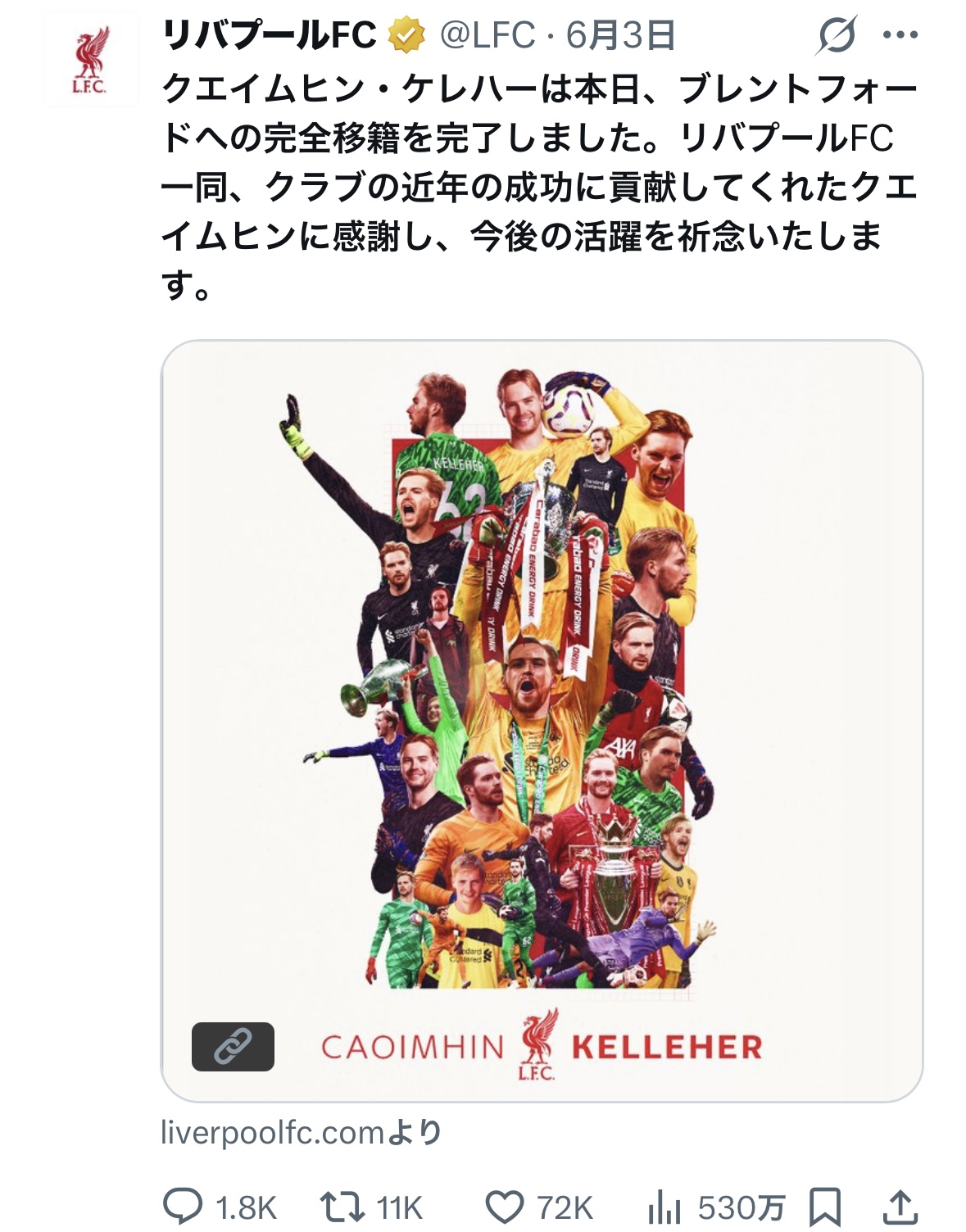Open the リバプールFC account name

269,35
